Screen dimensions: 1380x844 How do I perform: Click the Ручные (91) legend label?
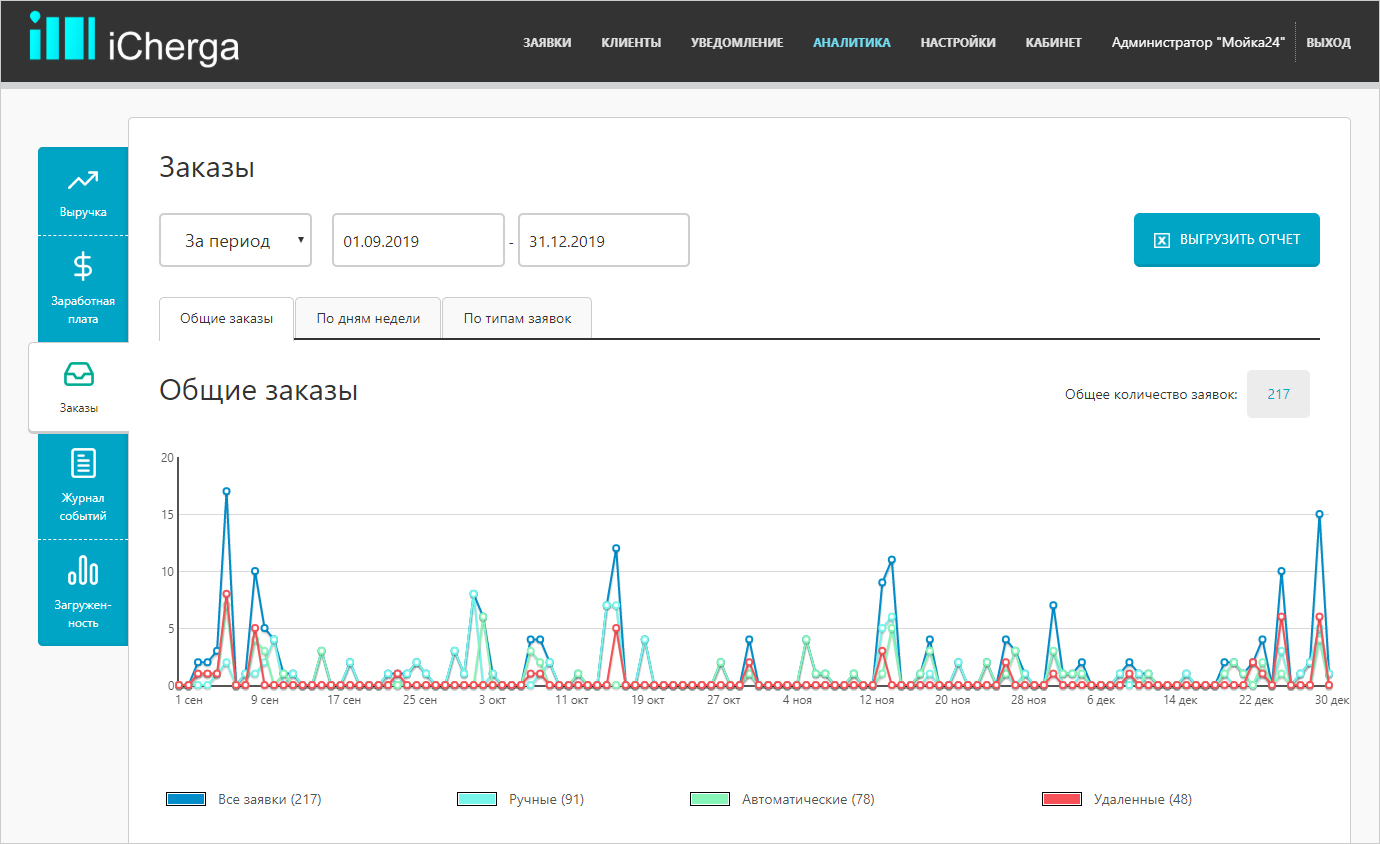[x=546, y=799]
